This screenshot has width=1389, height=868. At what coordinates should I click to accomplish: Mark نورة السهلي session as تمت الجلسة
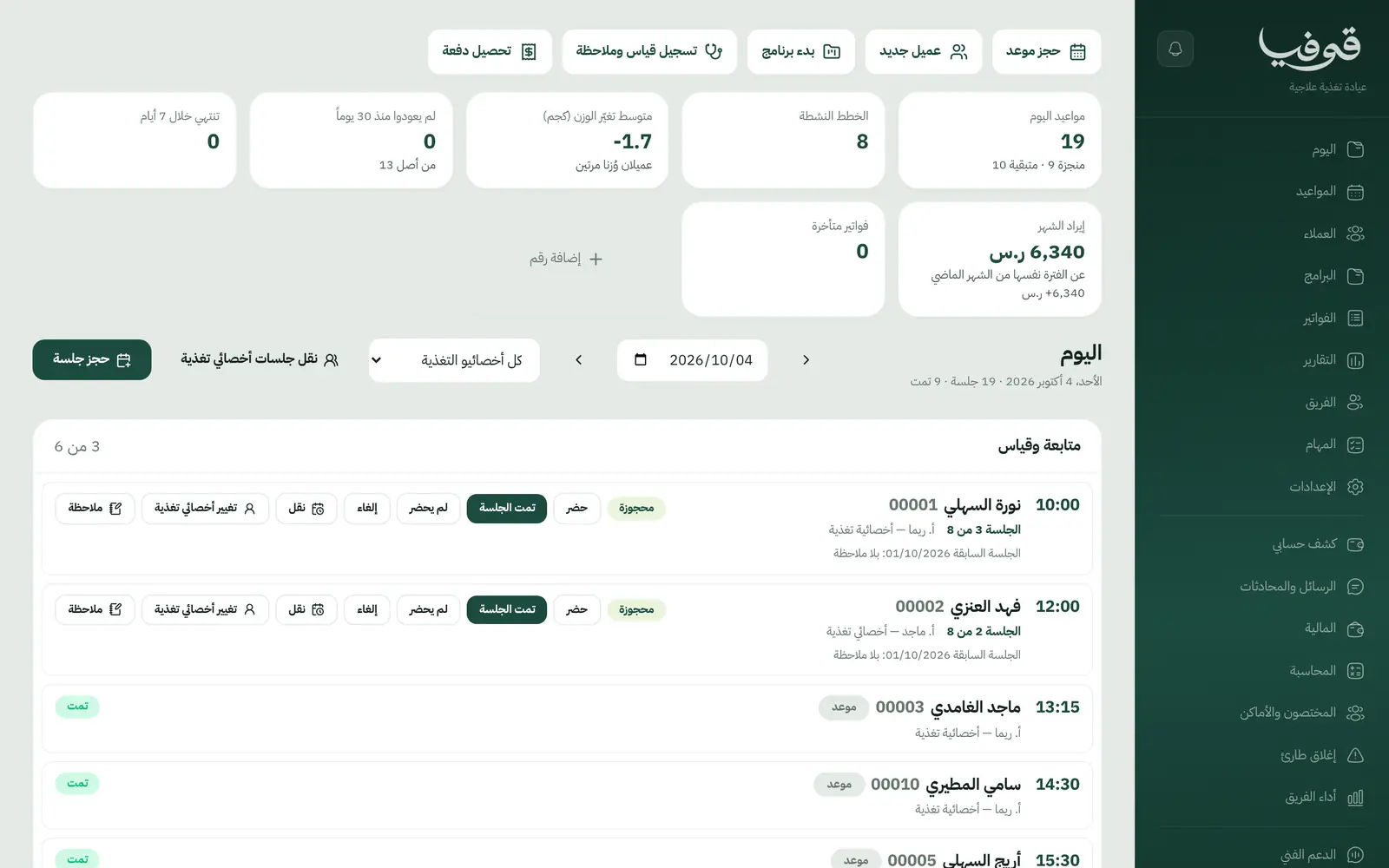(x=507, y=508)
